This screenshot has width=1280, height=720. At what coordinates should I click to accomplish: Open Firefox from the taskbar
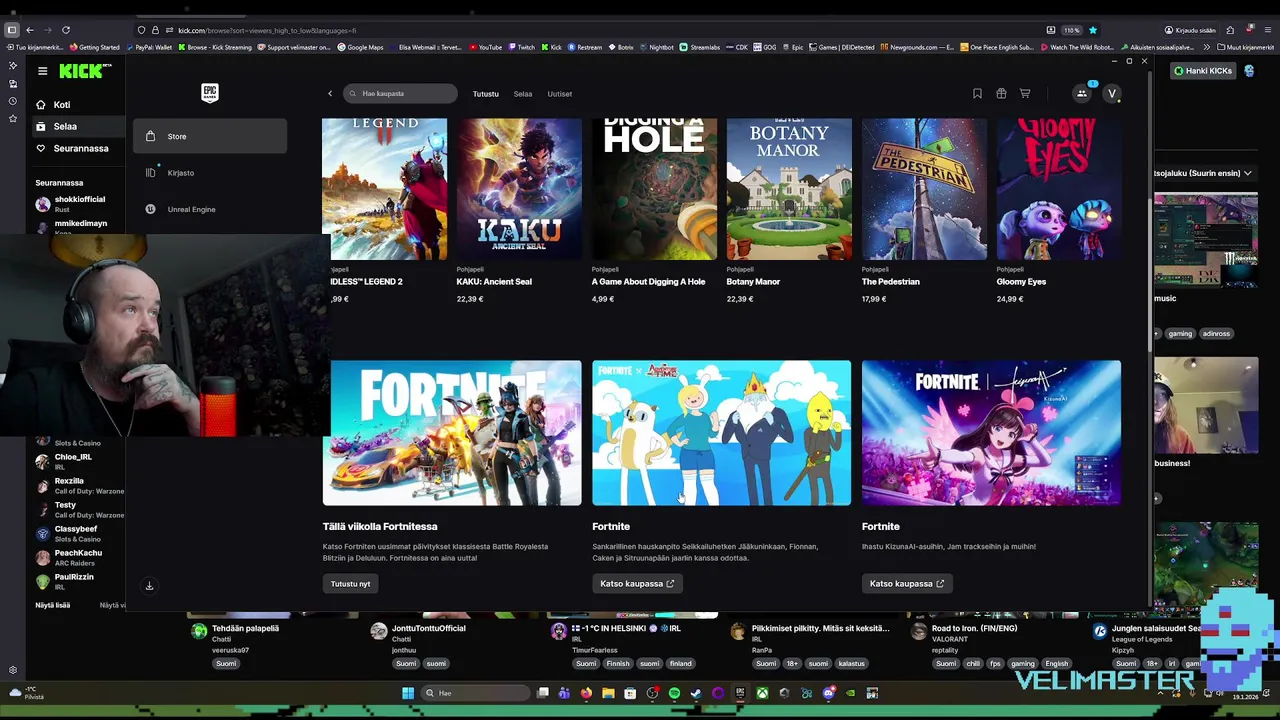[586, 693]
